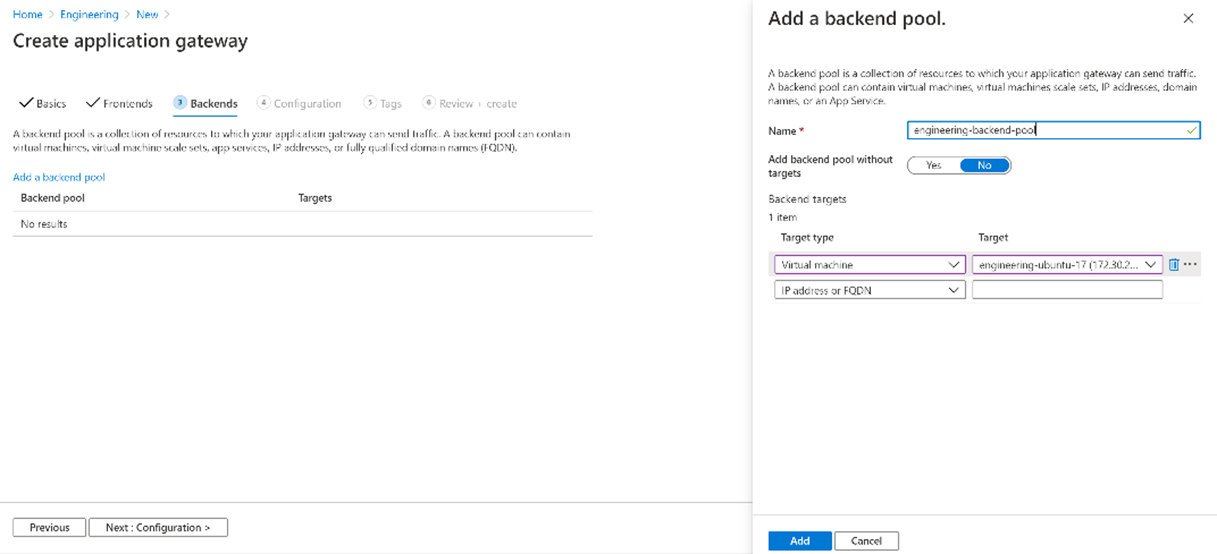Proceed with Next : Configuration button
This screenshot has height=554, width=1217.
click(x=158, y=527)
